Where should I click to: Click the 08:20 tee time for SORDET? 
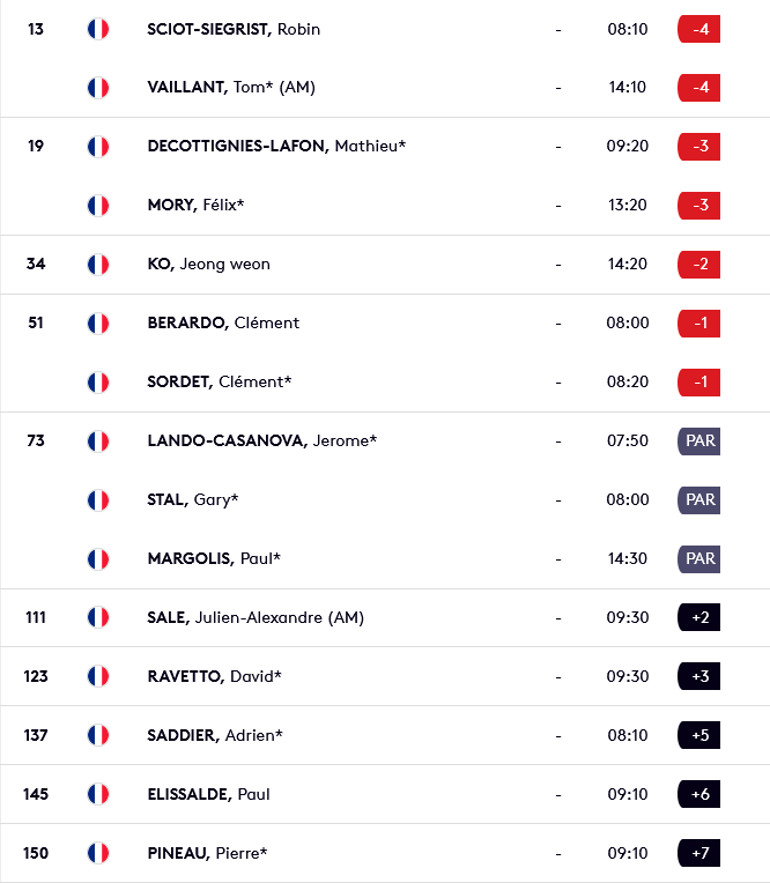click(627, 382)
